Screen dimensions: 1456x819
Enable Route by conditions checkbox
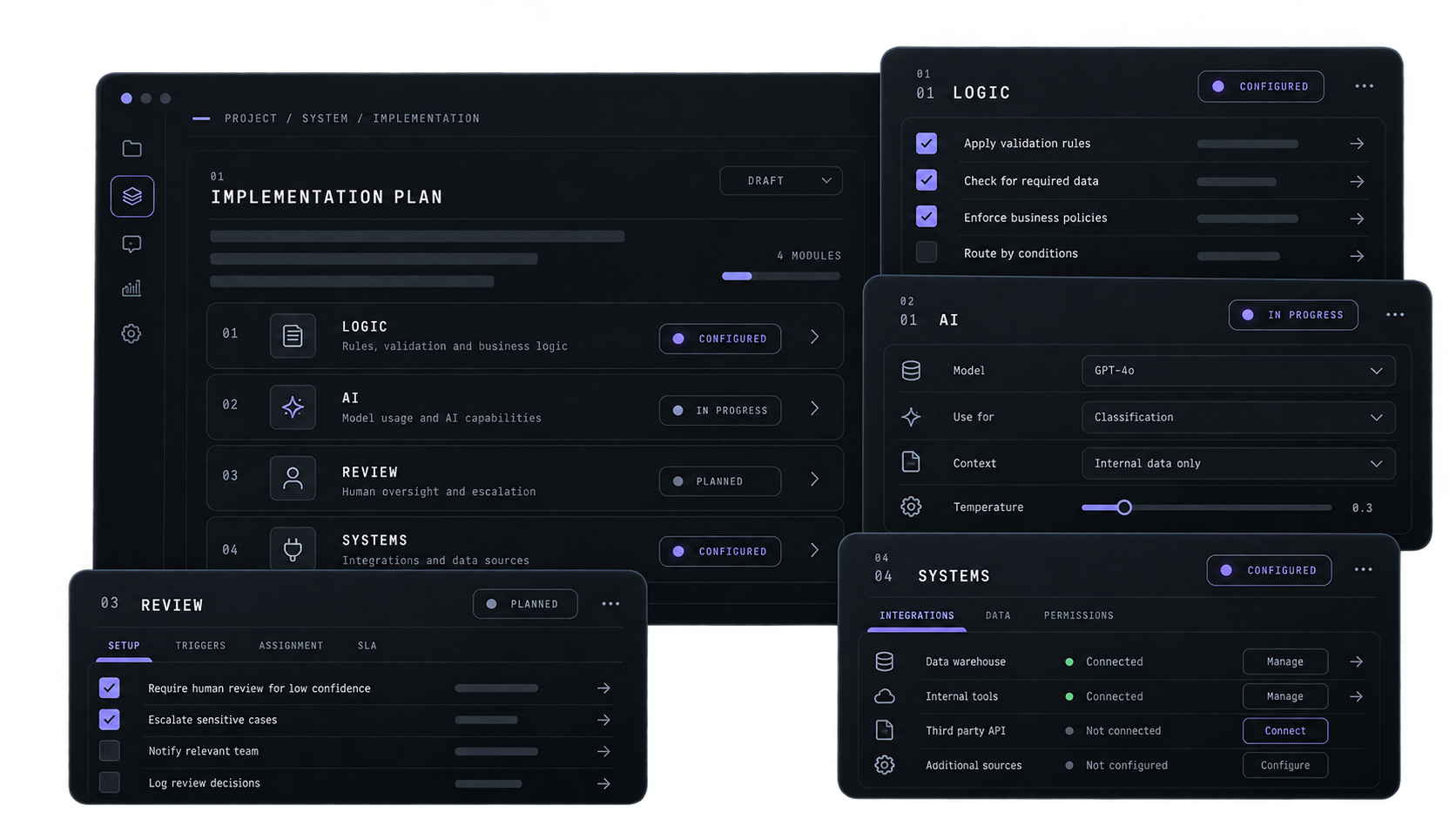(927, 252)
